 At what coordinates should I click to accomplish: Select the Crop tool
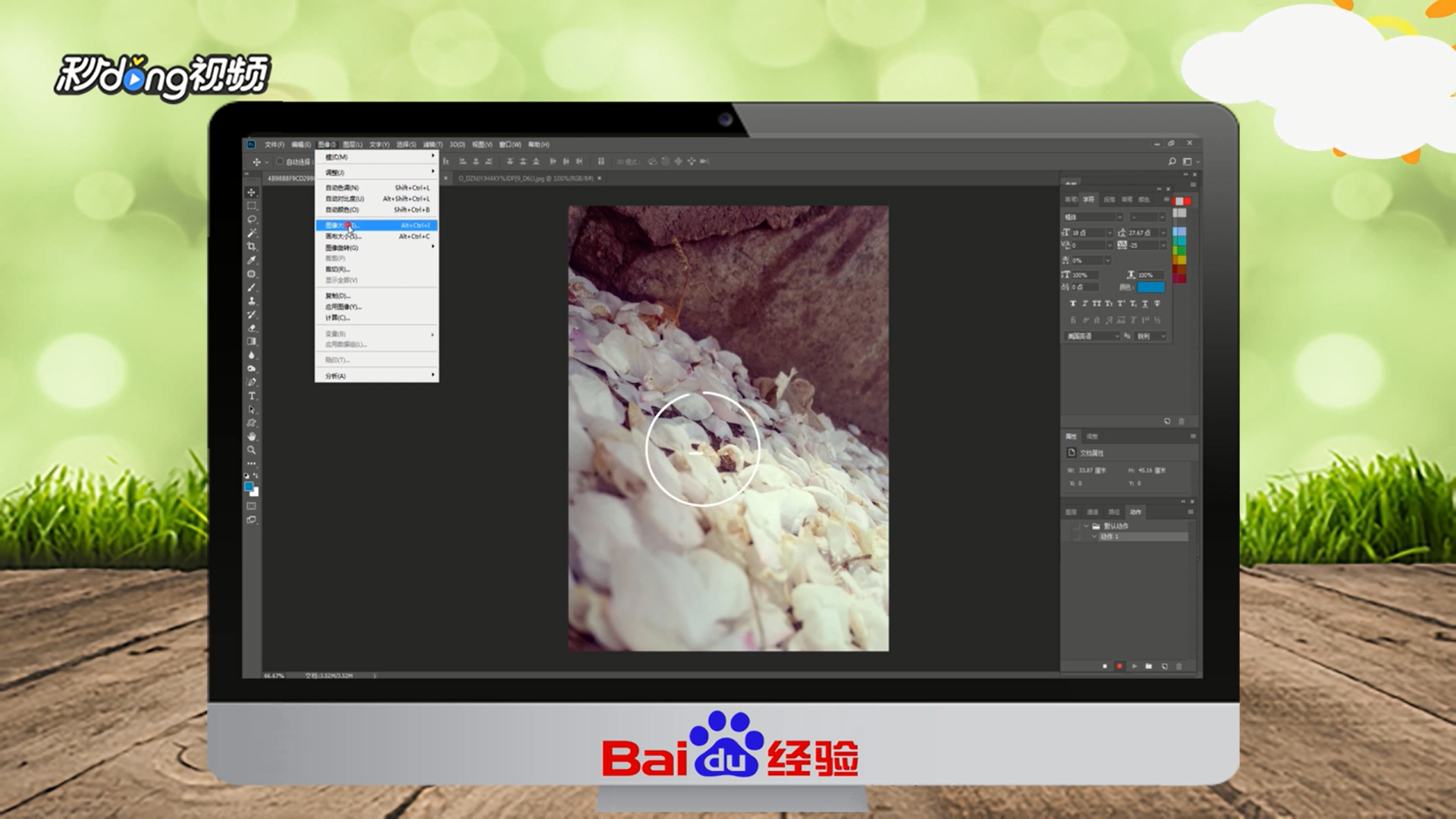[x=252, y=246]
